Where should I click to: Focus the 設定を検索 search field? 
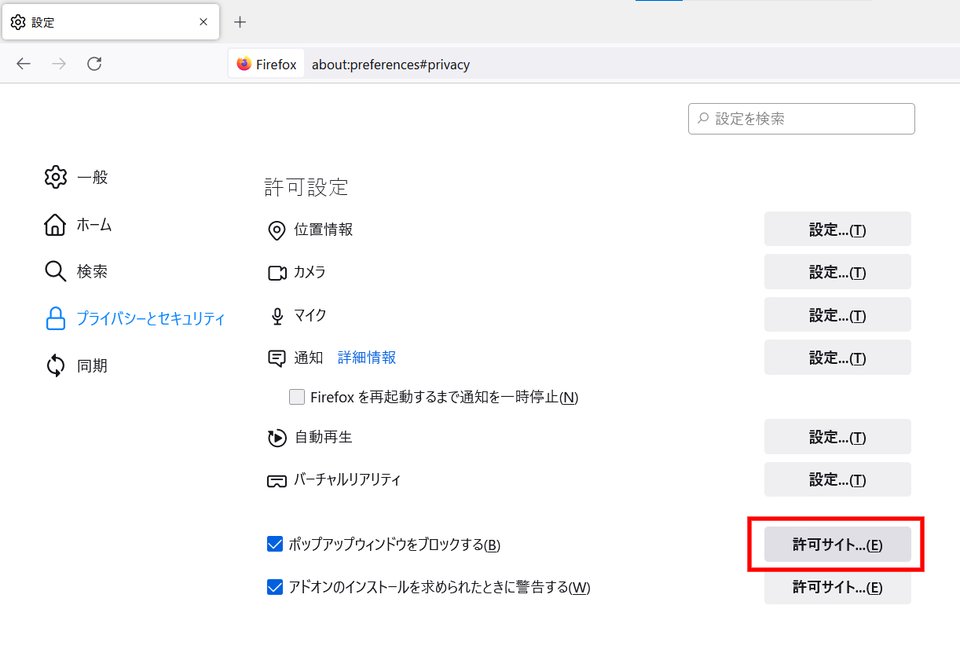pyautogui.click(x=801, y=119)
